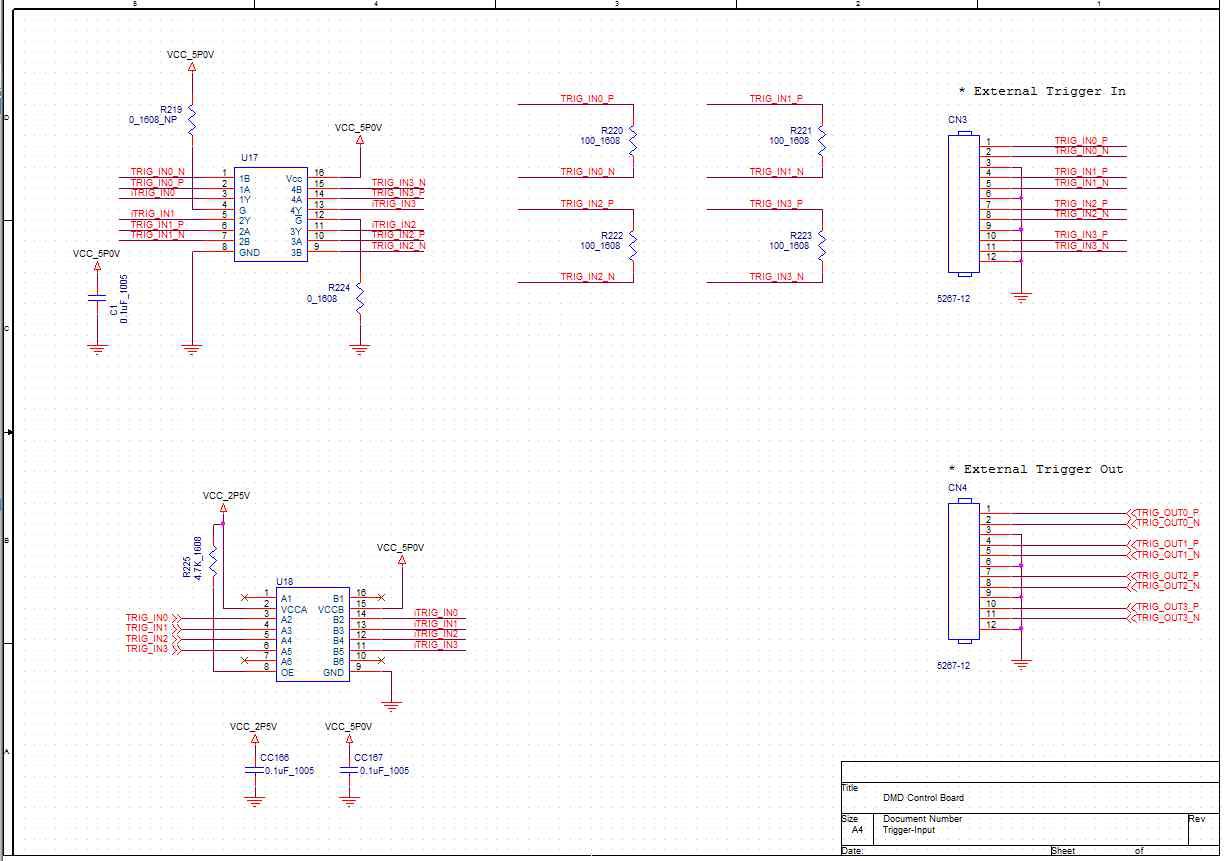Screen dimensions: 1225x861
Task: Click the ground symbol under CN3
Action: click(1021, 296)
